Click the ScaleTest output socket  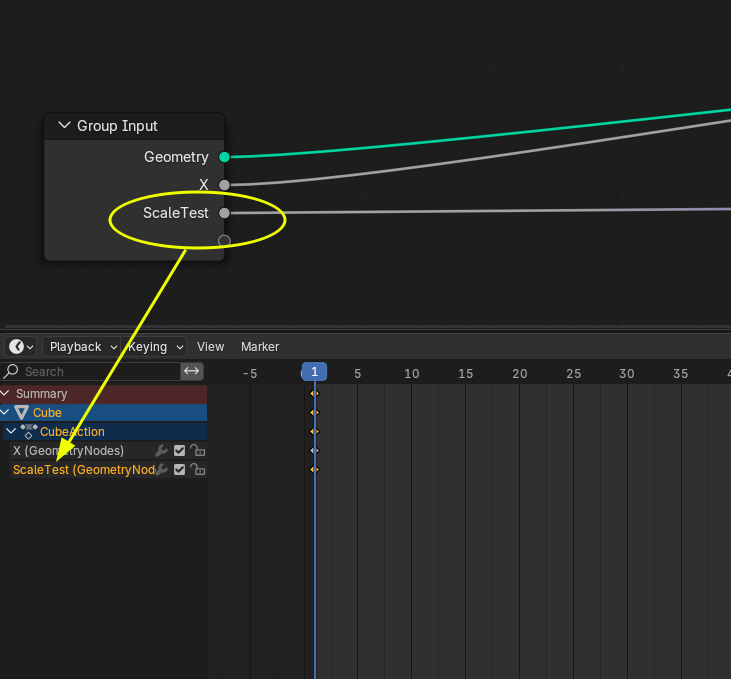(x=224, y=213)
